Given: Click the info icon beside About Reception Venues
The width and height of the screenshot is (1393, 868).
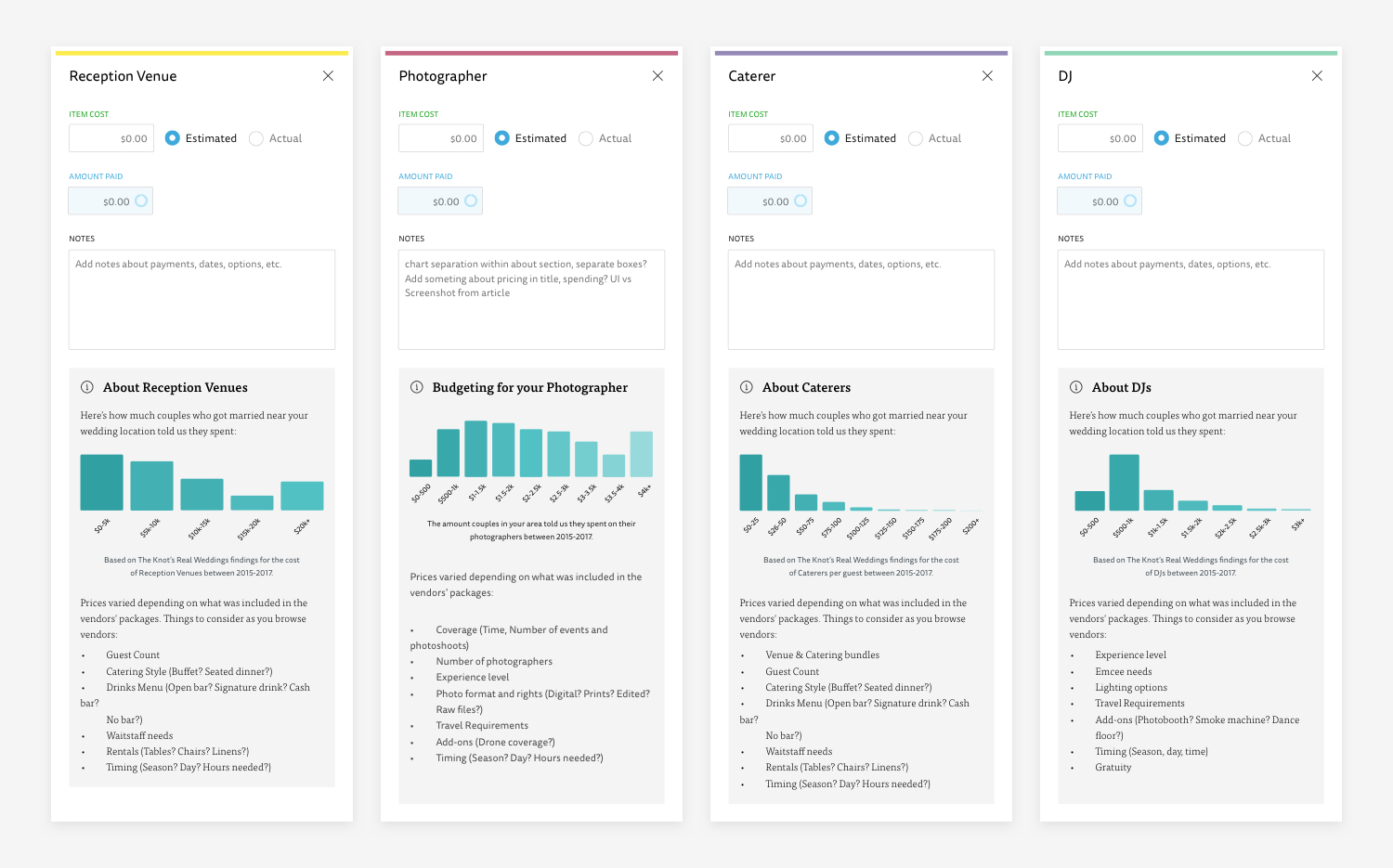Looking at the screenshot, I should point(87,387).
